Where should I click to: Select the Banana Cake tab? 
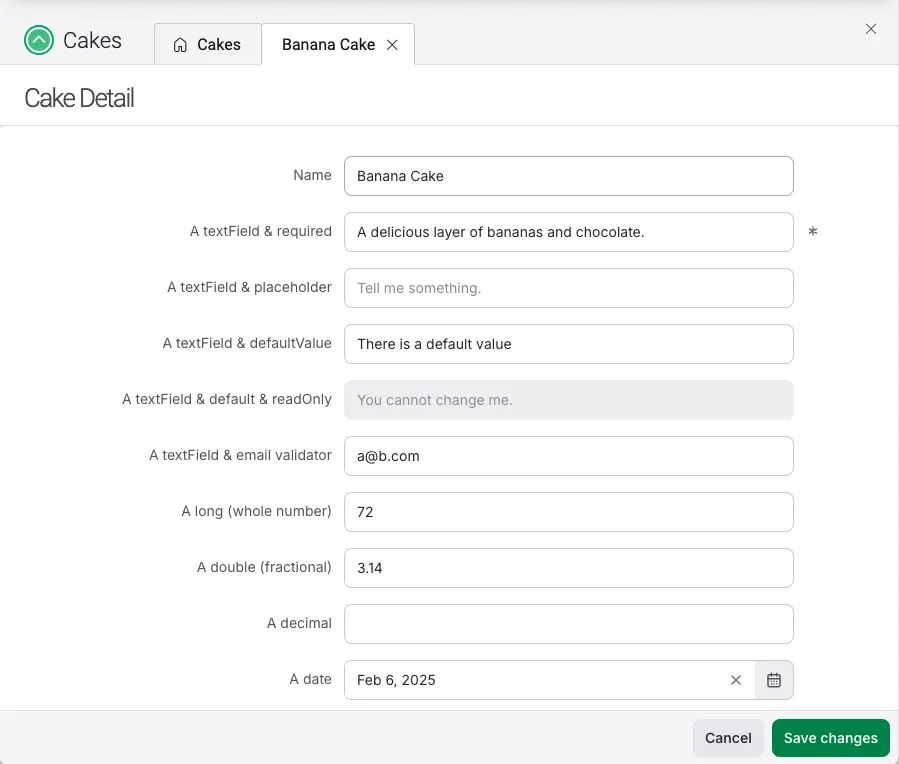point(327,44)
